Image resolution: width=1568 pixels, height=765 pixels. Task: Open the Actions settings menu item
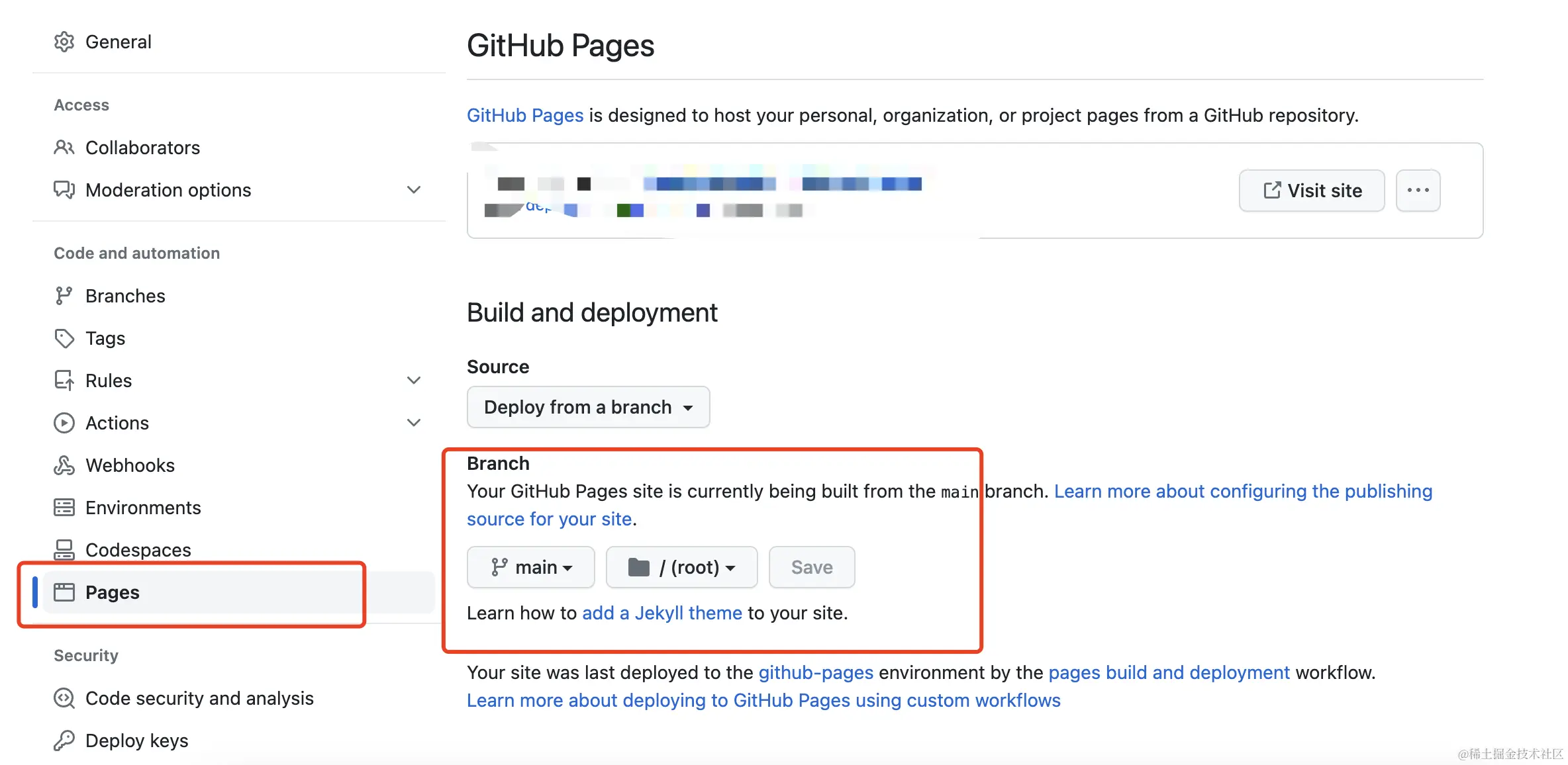click(117, 423)
